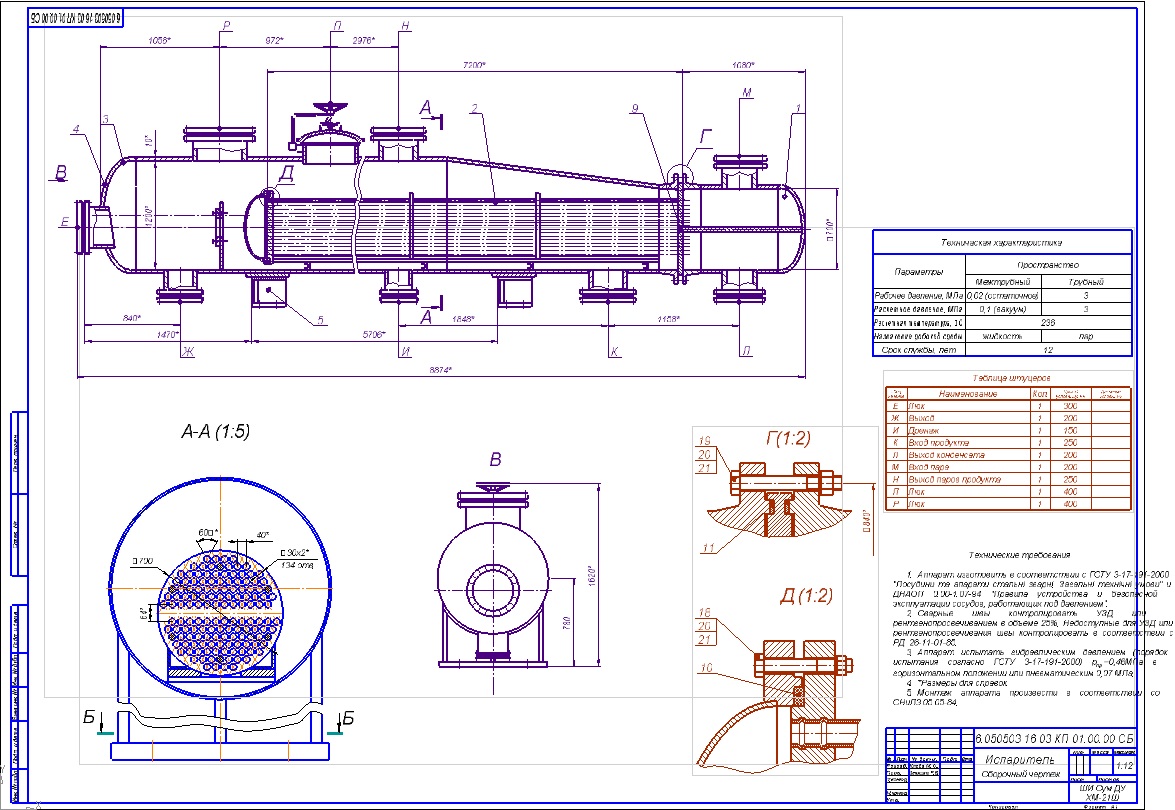Click the "5706*" dimension text

coord(373,334)
